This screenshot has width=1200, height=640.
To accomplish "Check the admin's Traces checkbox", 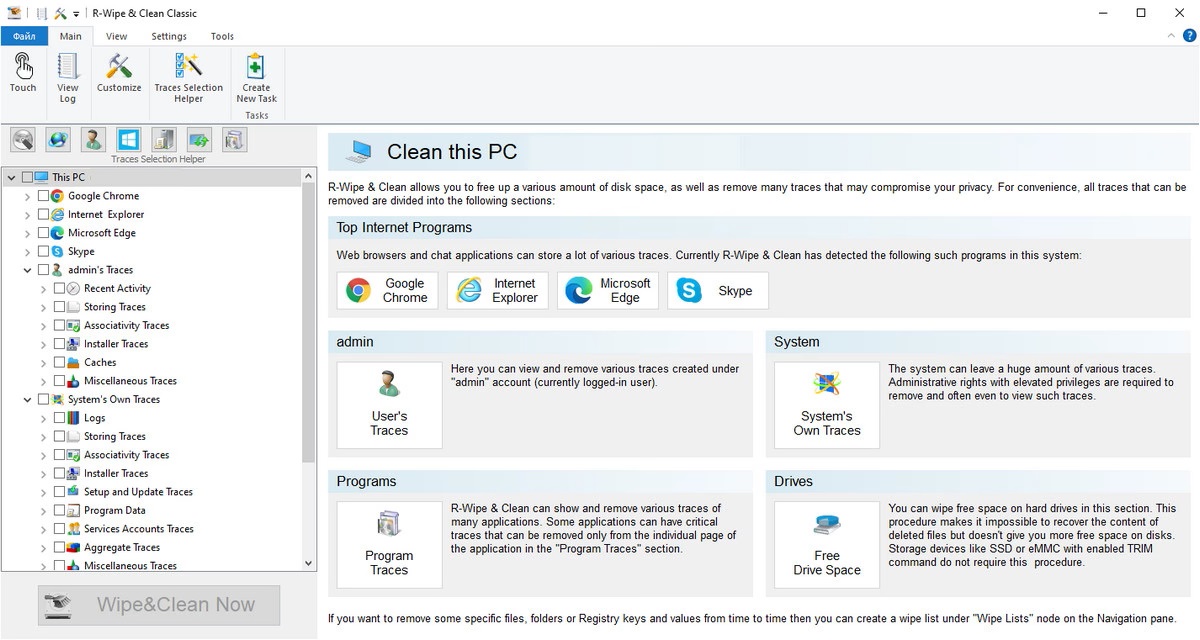I will click(x=43, y=270).
